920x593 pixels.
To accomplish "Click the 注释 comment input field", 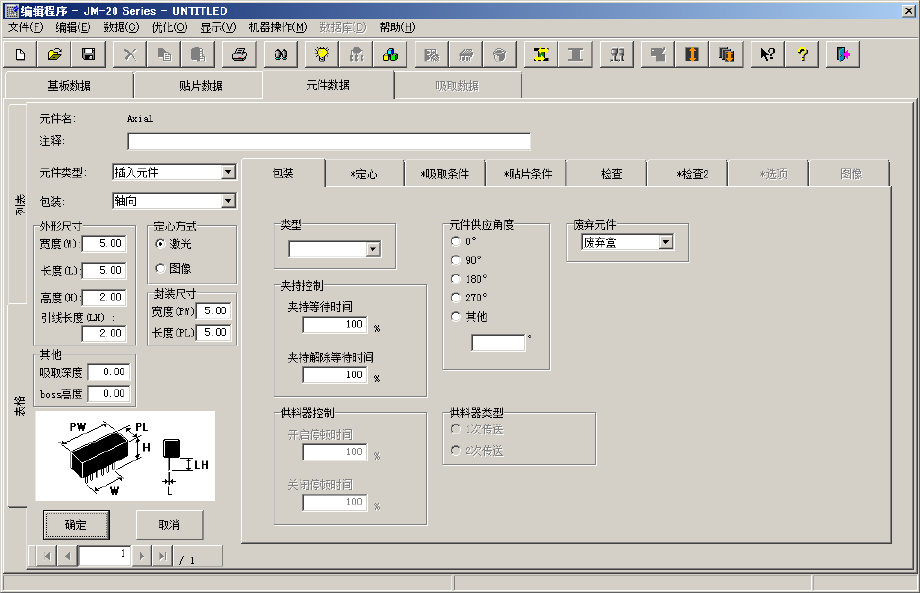I will click(x=329, y=141).
